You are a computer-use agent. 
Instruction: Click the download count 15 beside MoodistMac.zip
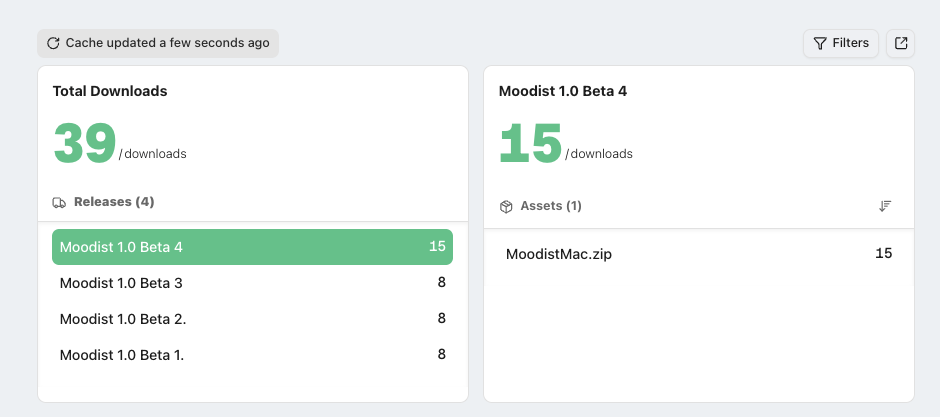click(884, 253)
